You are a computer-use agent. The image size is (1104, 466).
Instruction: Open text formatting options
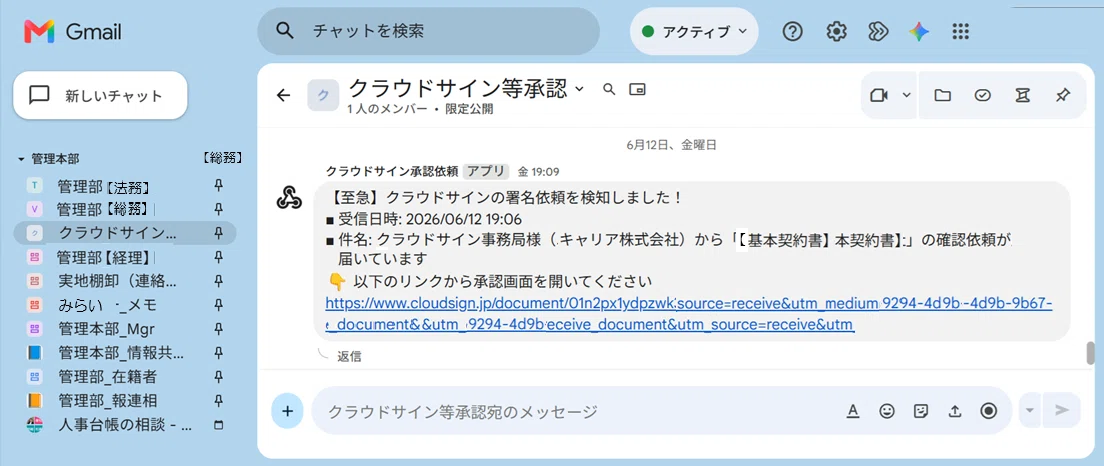click(x=853, y=411)
